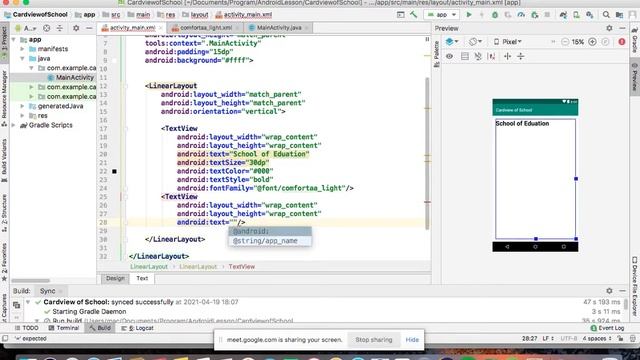Click Stop sharing button
Image resolution: width=640 pixels, height=360 pixels.
pyautogui.click(x=373, y=340)
